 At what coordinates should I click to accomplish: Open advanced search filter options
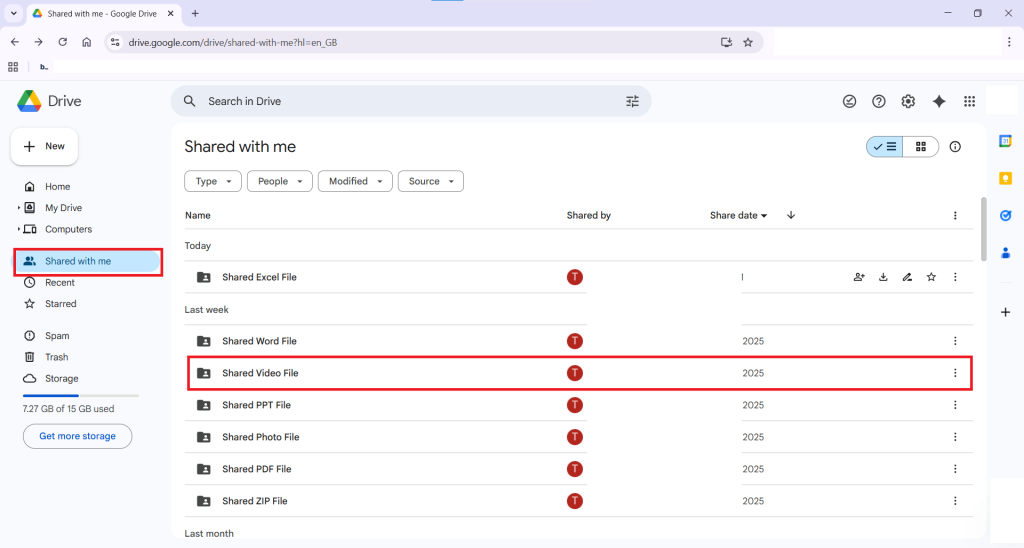click(632, 101)
